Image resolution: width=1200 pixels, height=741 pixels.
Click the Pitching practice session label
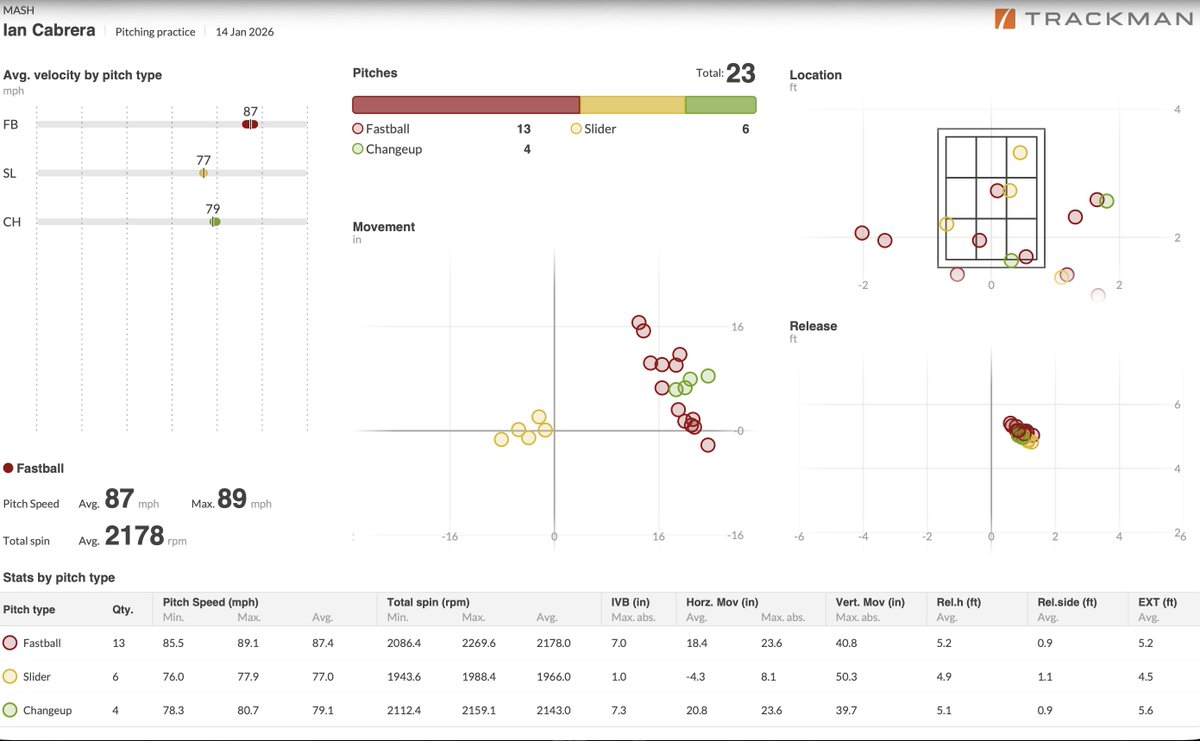click(156, 32)
